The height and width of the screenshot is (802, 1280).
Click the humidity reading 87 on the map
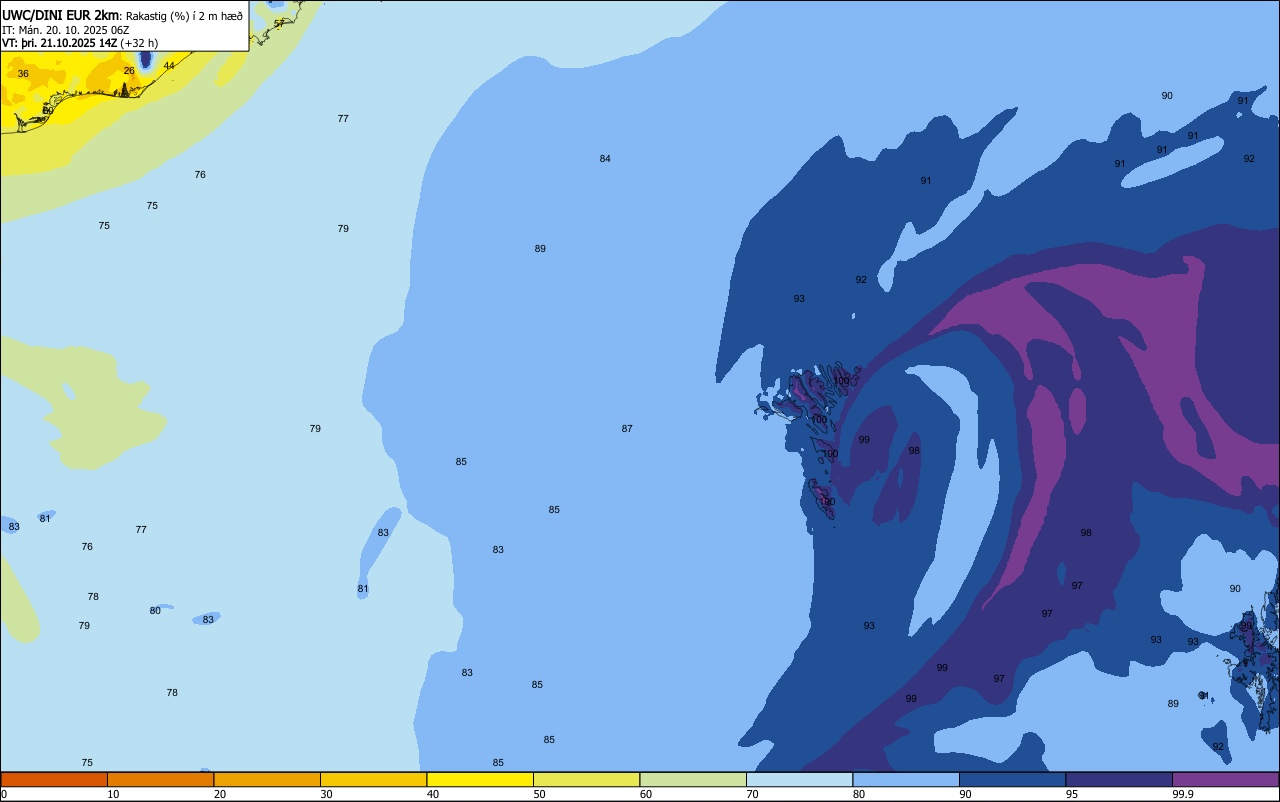click(x=627, y=429)
